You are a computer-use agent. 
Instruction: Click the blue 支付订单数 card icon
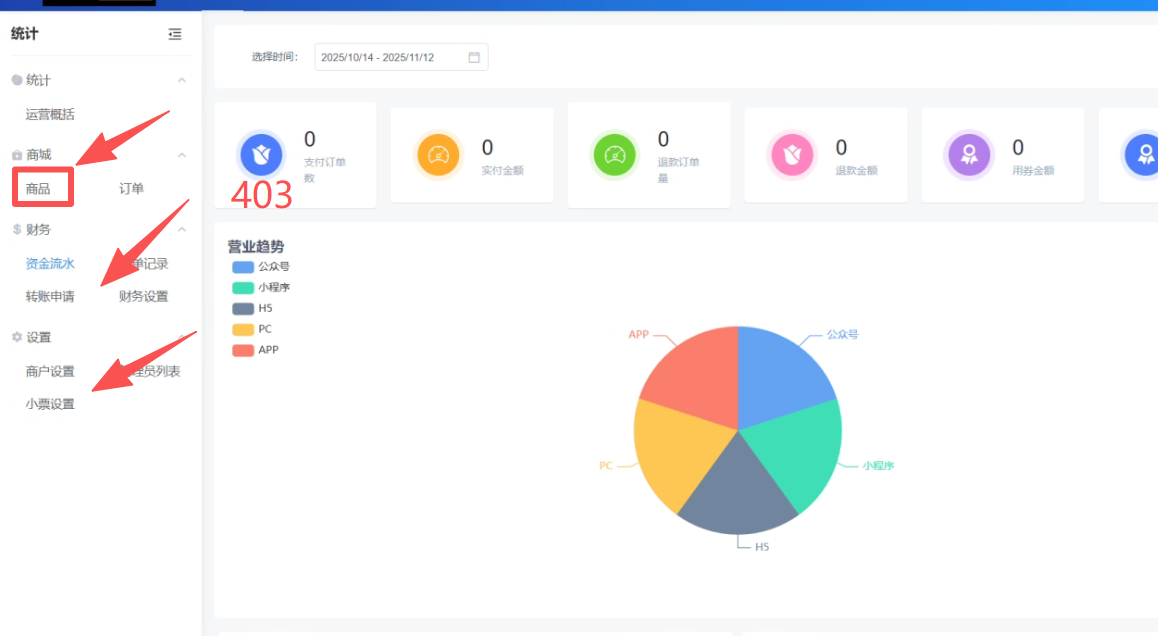click(262, 155)
